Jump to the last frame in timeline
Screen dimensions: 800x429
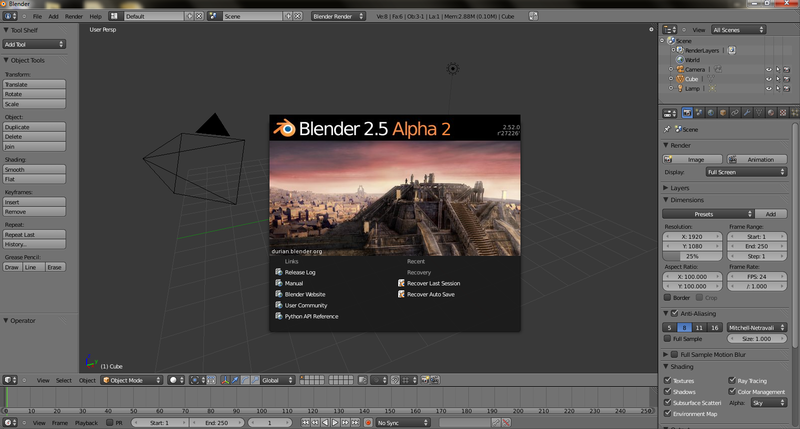(x=355, y=422)
